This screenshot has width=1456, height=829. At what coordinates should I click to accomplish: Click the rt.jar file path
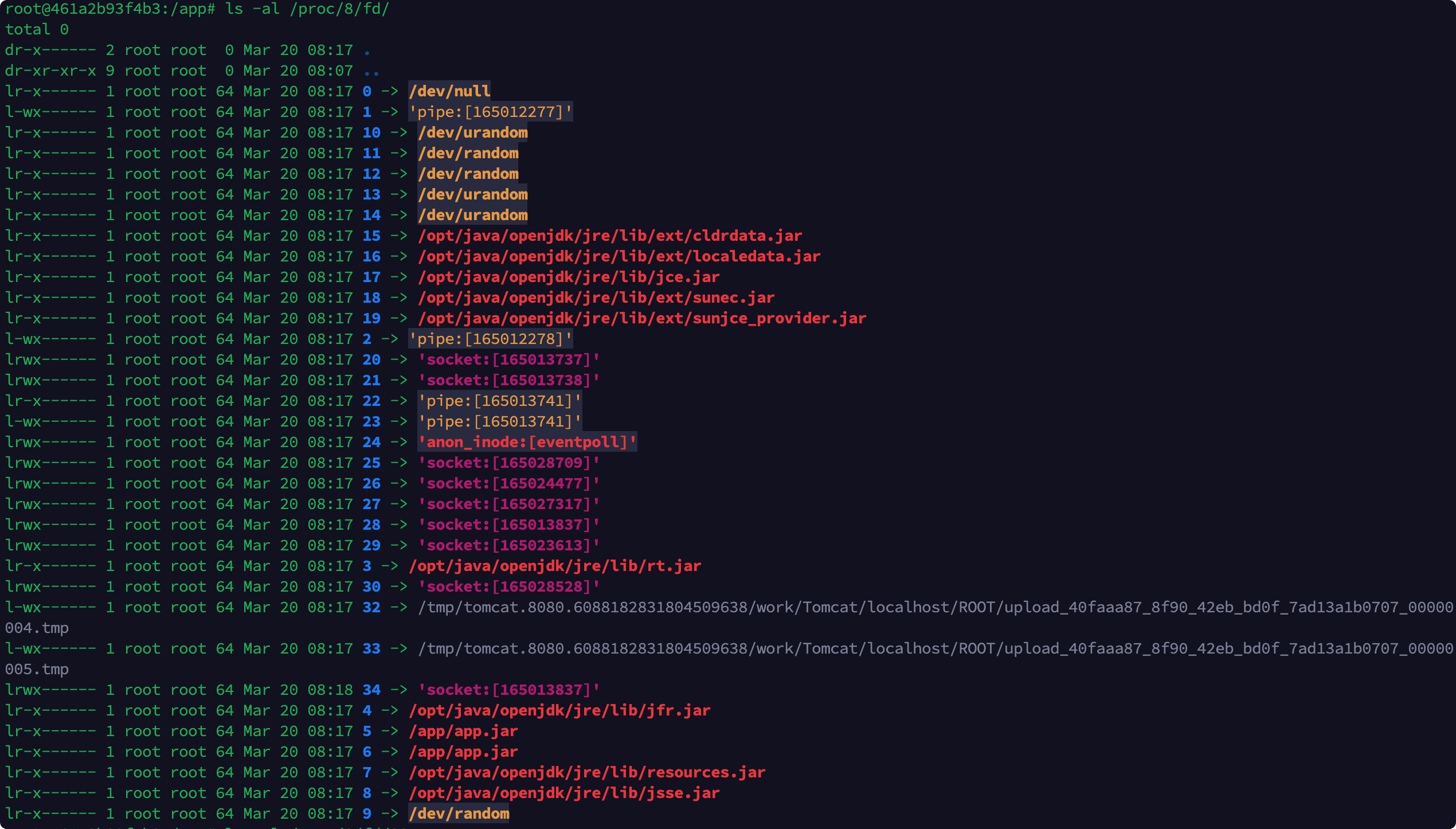pyautogui.click(x=555, y=566)
